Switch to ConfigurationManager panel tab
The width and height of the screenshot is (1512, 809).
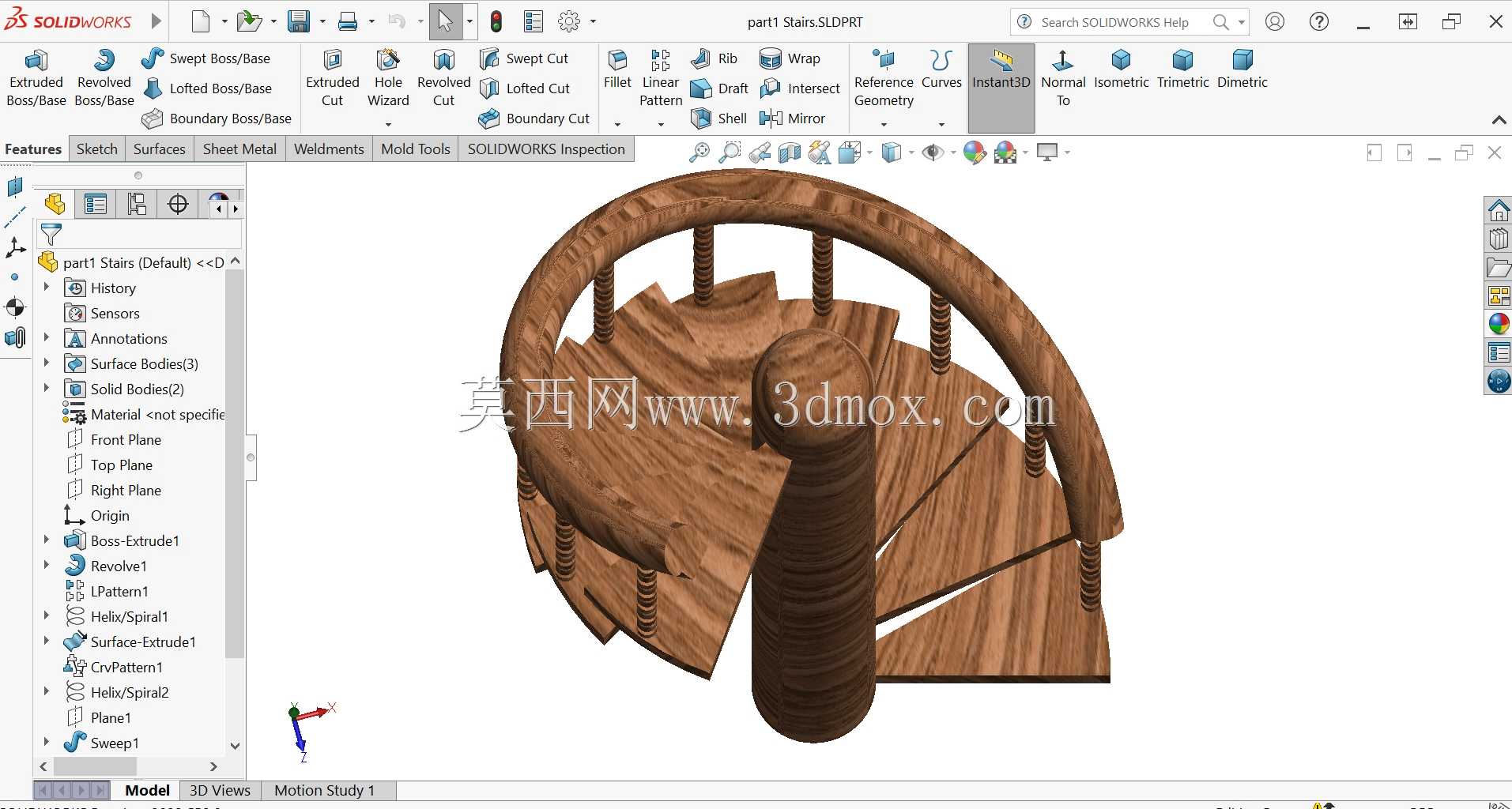click(x=137, y=205)
